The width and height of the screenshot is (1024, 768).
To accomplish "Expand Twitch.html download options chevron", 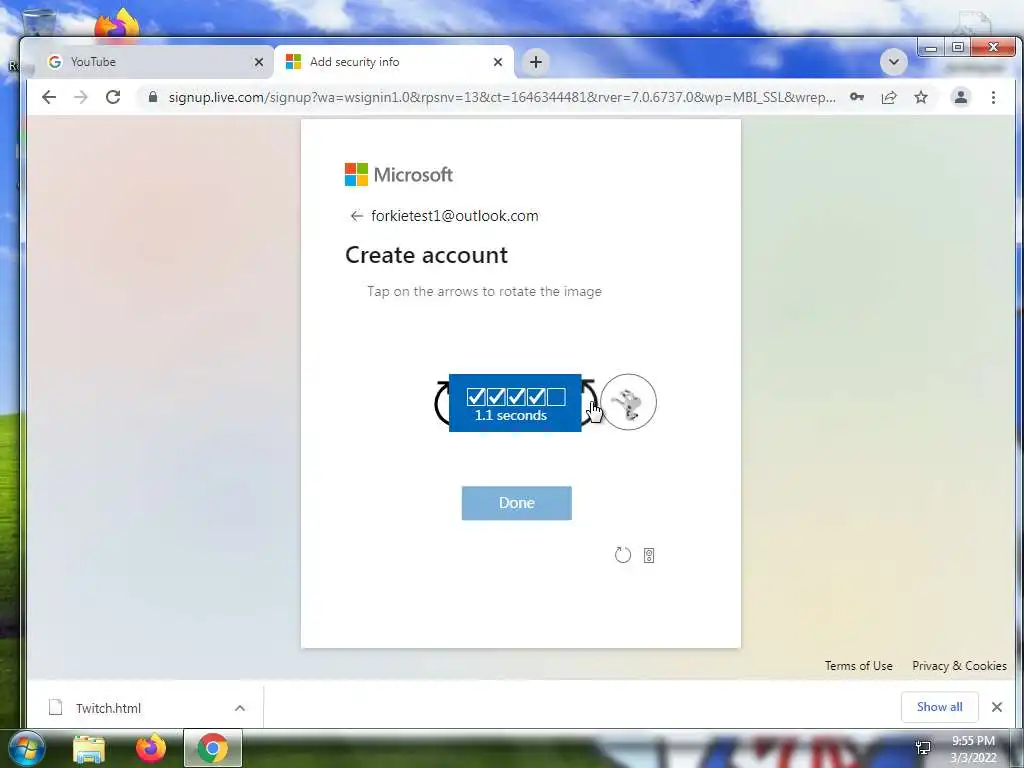I will point(240,708).
